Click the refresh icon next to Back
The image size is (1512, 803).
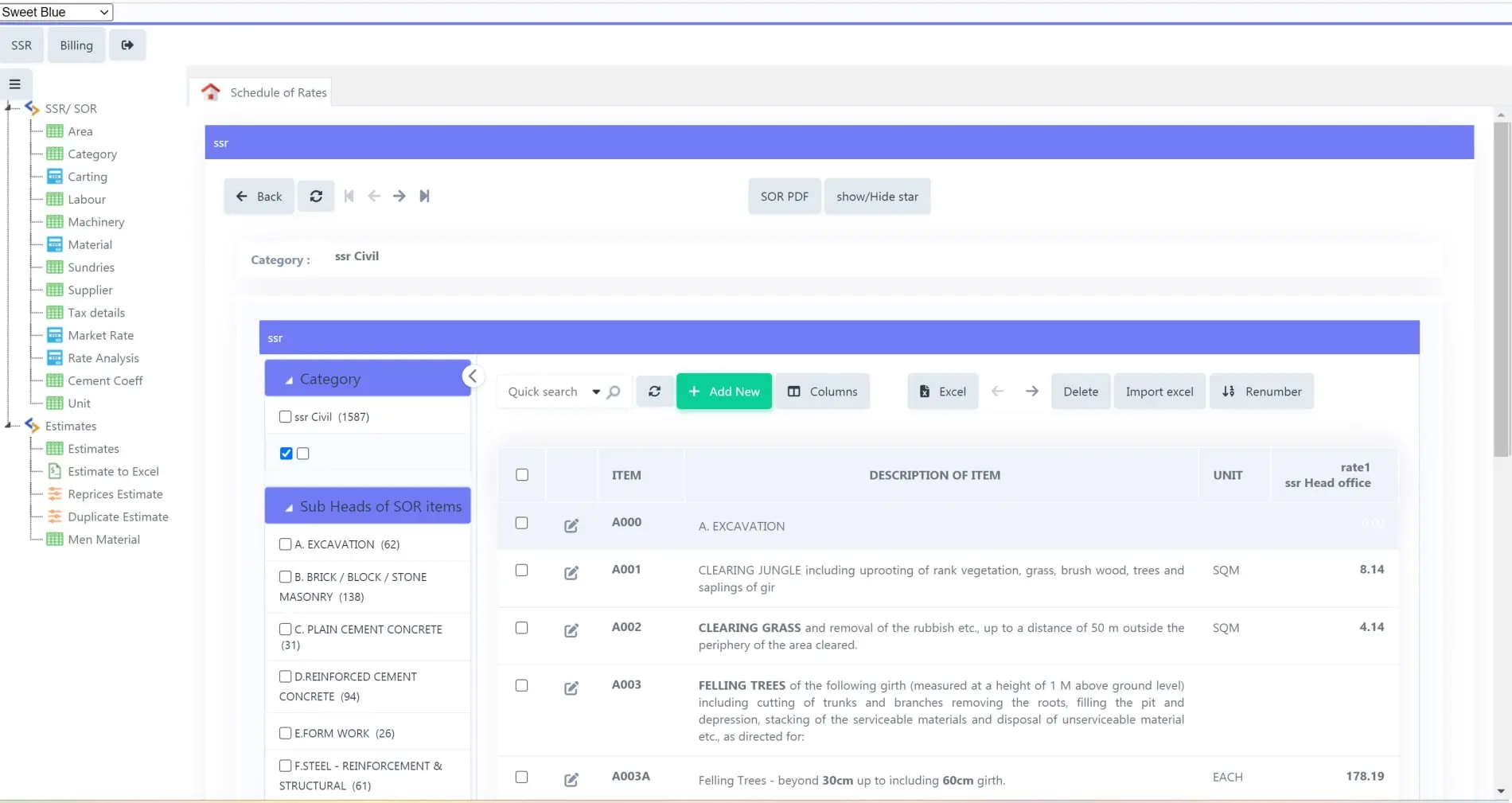tap(316, 197)
